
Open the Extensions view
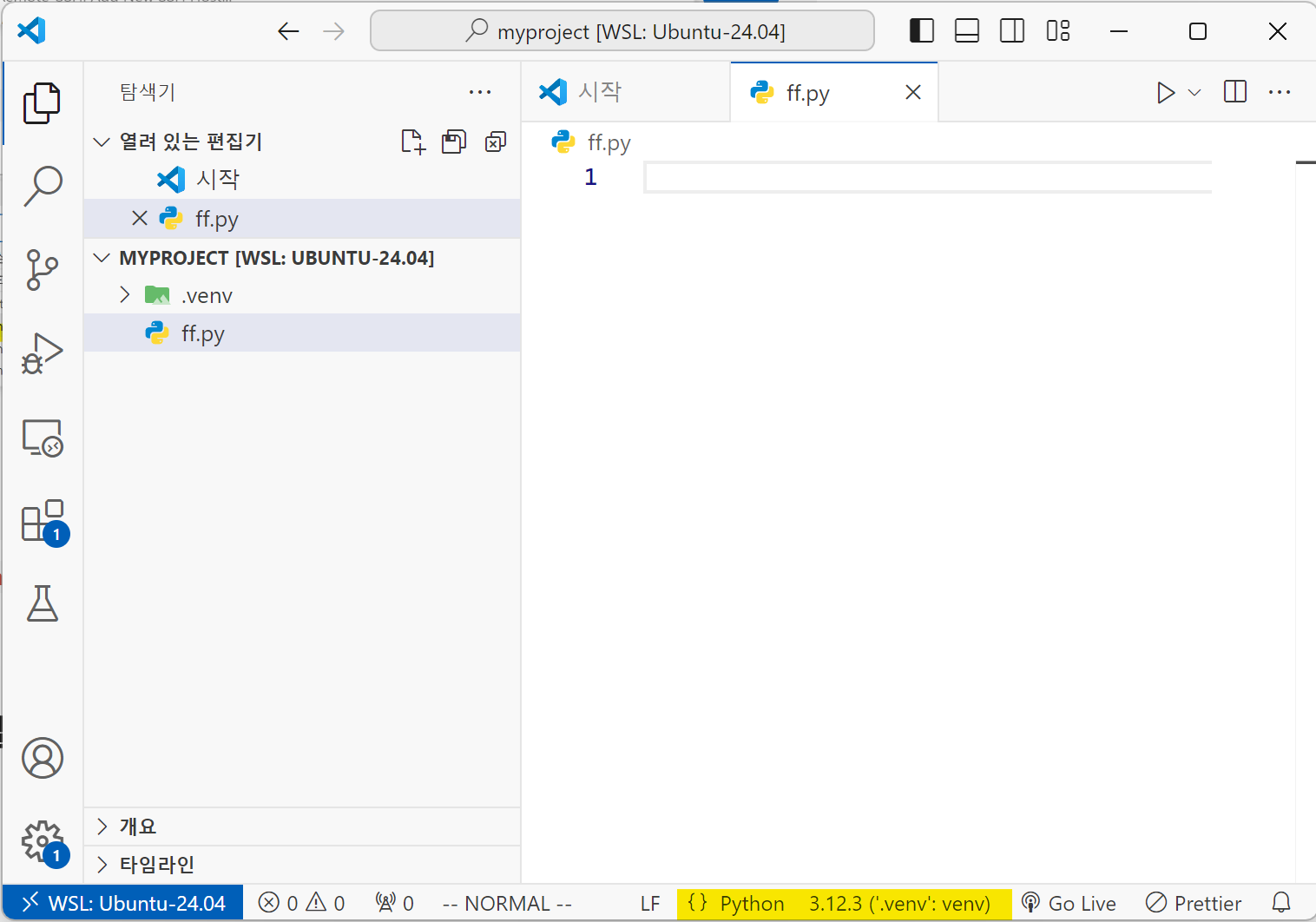tap(43, 522)
